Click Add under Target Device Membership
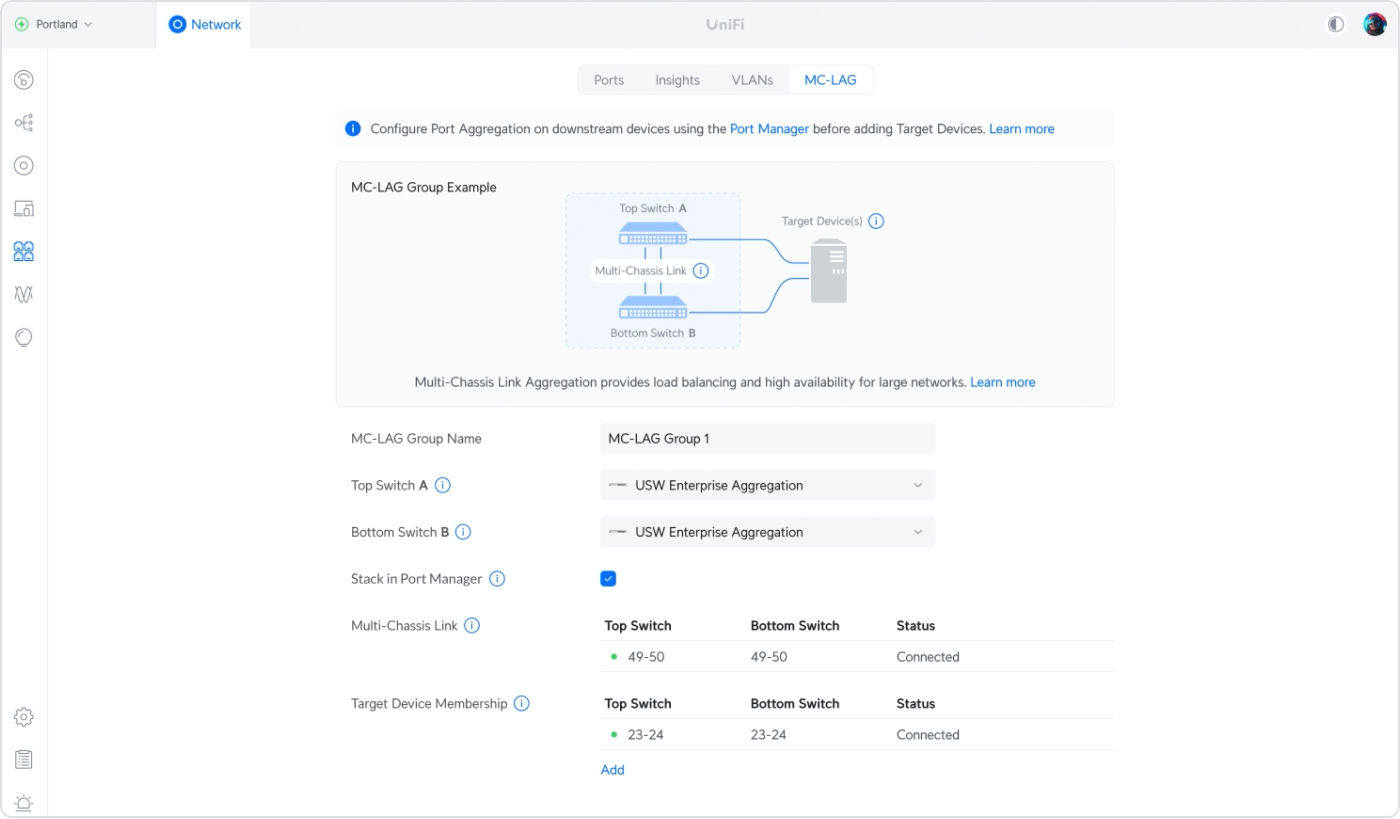Viewport: 1400px width, 819px height. coord(613,770)
